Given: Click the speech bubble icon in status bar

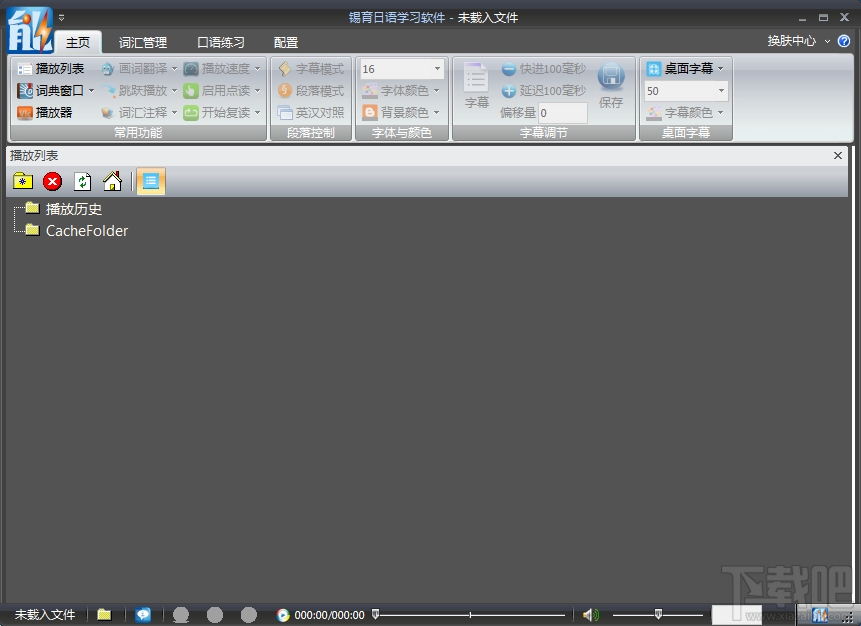Looking at the screenshot, I should coord(143,614).
